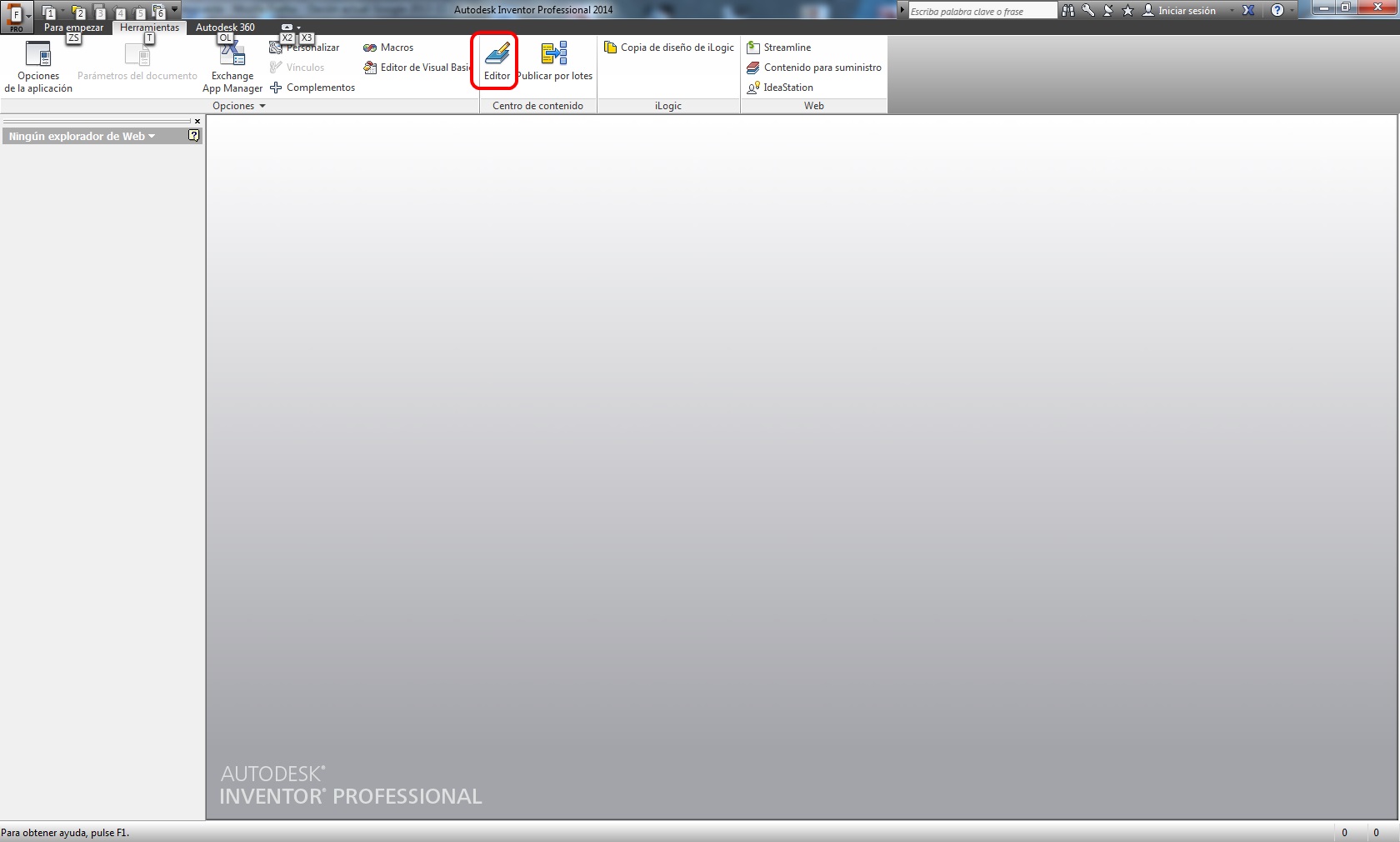The height and width of the screenshot is (842, 1400).
Task: Expand ribbon display options arrow
Action: tap(298, 28)
